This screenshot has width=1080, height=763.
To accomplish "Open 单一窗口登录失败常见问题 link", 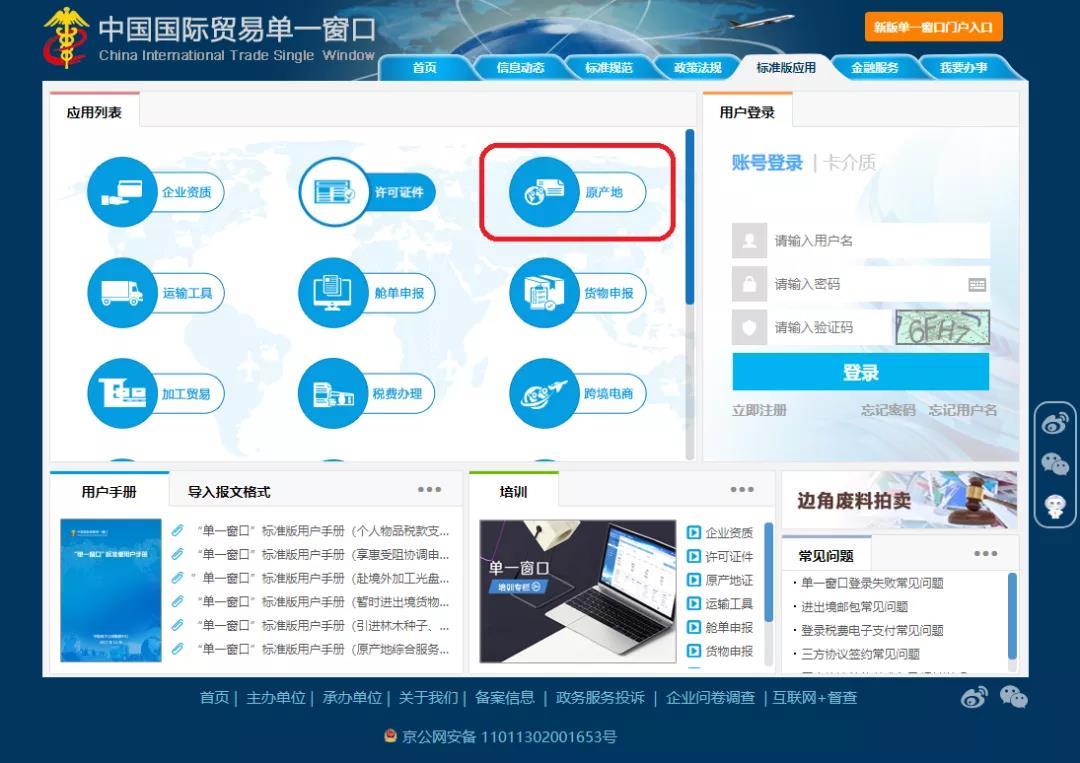I will click(x=872, y=583).
